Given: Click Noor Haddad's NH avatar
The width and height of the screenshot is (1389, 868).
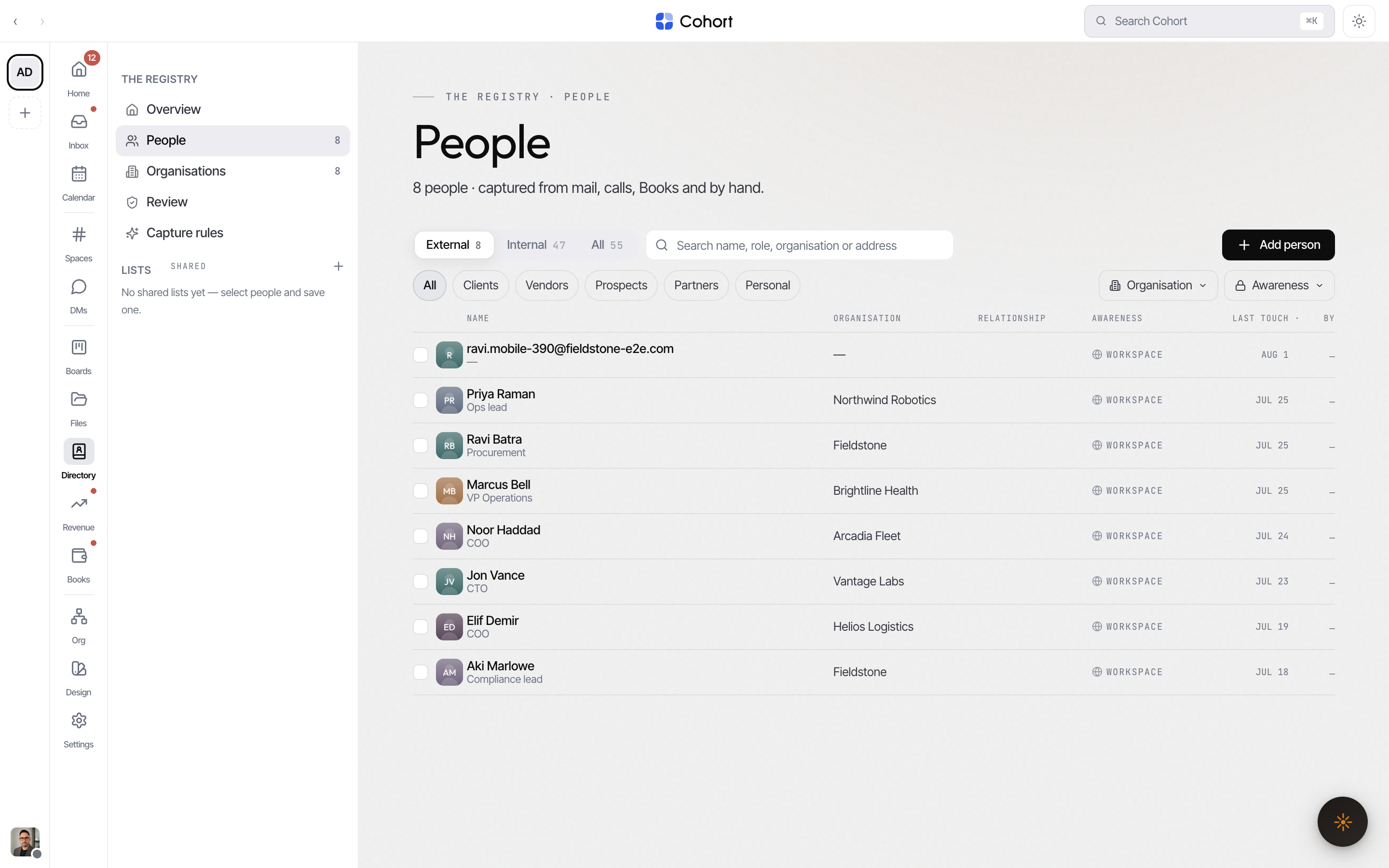Looking at the screenshot, I should pos(449,536).
